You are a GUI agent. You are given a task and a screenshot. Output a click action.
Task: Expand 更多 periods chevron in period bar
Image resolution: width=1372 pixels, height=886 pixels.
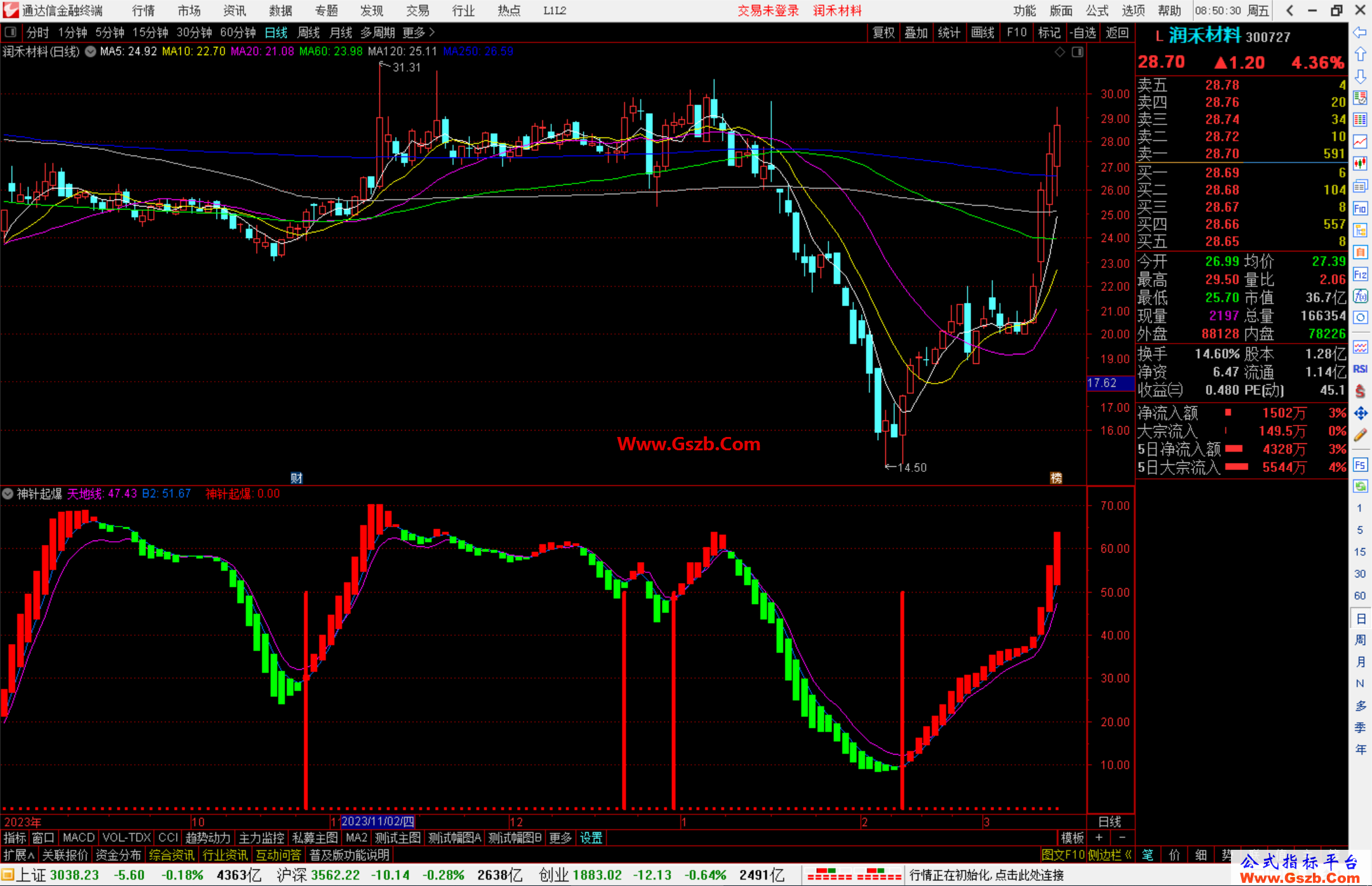tap(419, 32)
